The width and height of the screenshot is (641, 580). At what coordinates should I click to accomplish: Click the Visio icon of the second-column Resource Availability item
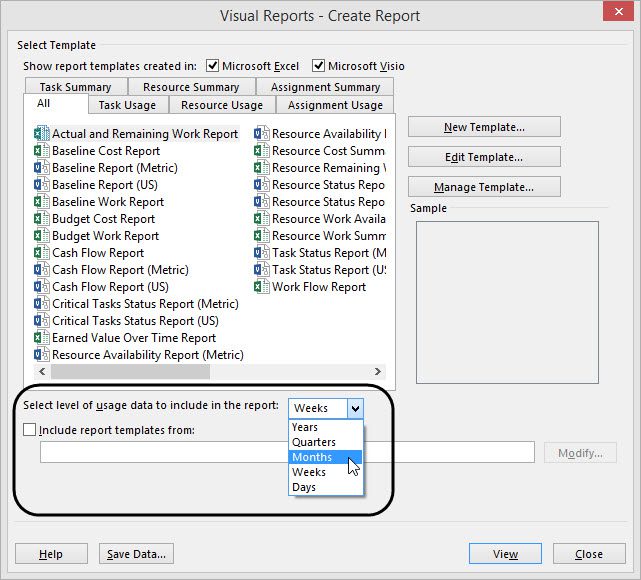[x=262, y=134]
